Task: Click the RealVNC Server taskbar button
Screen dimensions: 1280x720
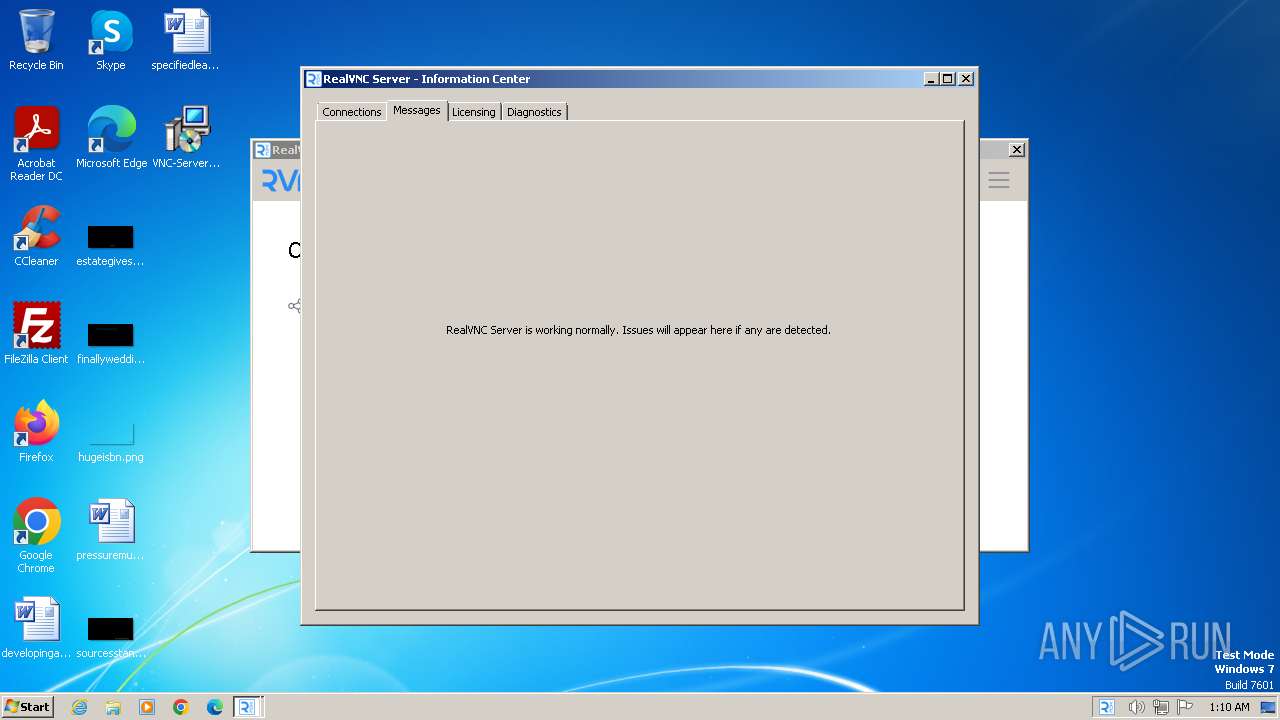Action: click(248, 707)
